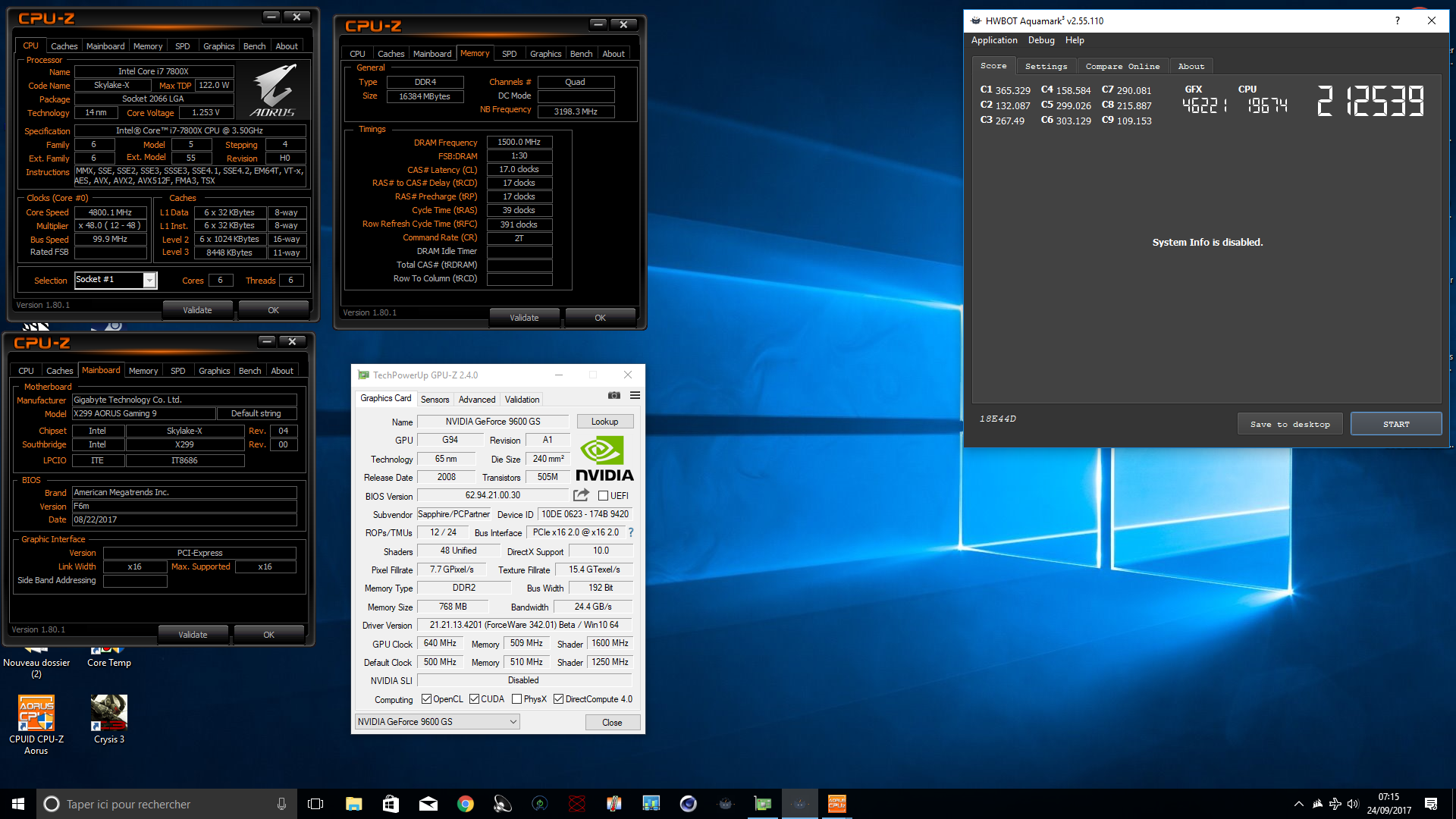Click BIOS export share icon in GPU-Z
Screen dimensions: 1456x819
(x=581, y=495)
